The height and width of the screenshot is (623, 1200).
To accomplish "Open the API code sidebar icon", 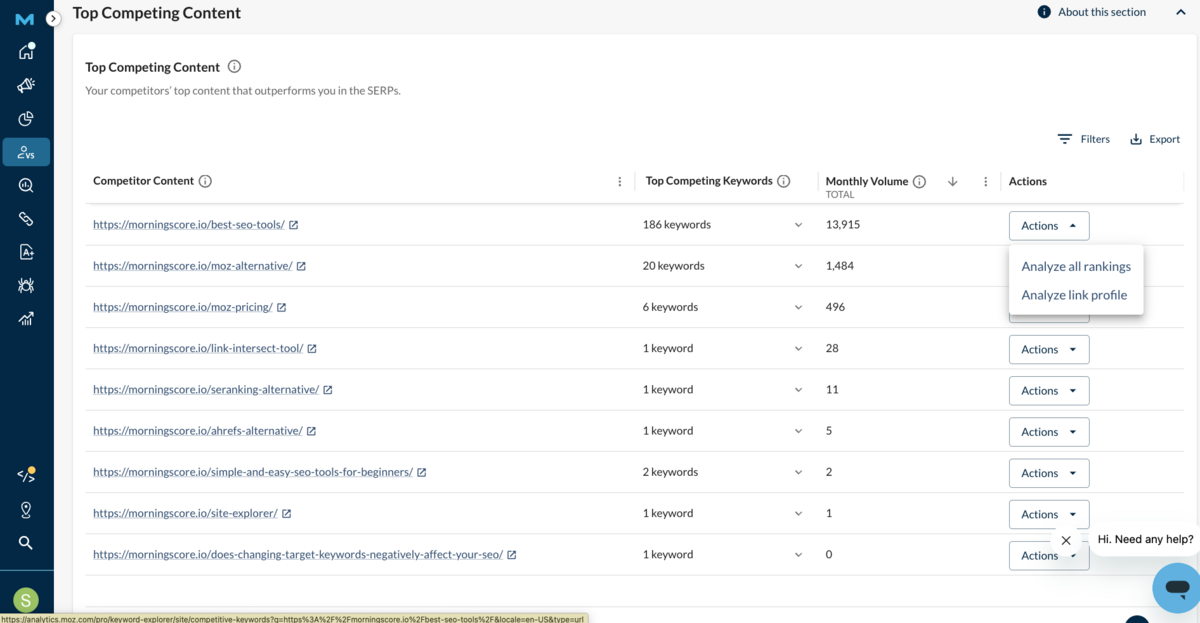I will tap(26, 475).
